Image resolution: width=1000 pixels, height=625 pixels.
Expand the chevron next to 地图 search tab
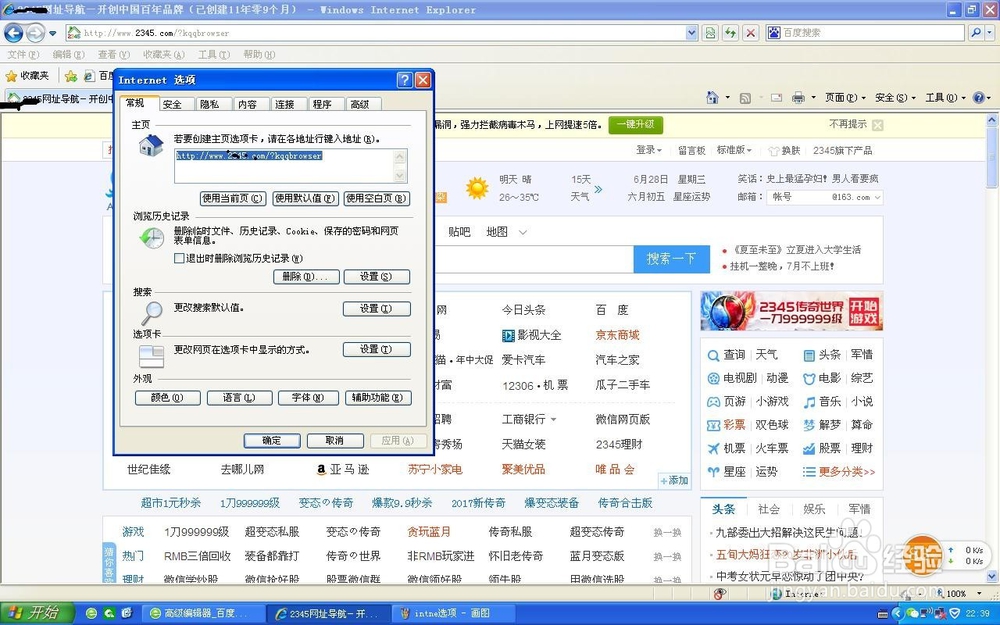click(x=523, y=232)
